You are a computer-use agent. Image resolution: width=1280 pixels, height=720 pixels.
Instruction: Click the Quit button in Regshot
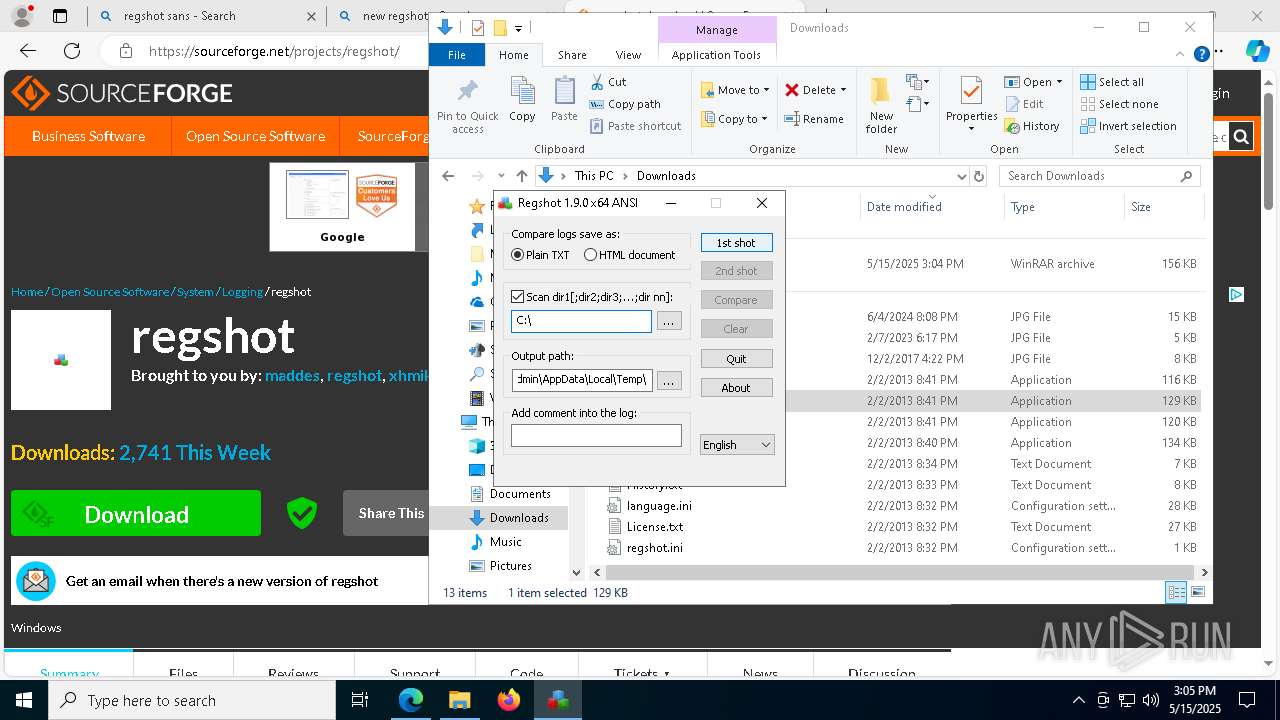pyautogui.click(x=736, y=359)
